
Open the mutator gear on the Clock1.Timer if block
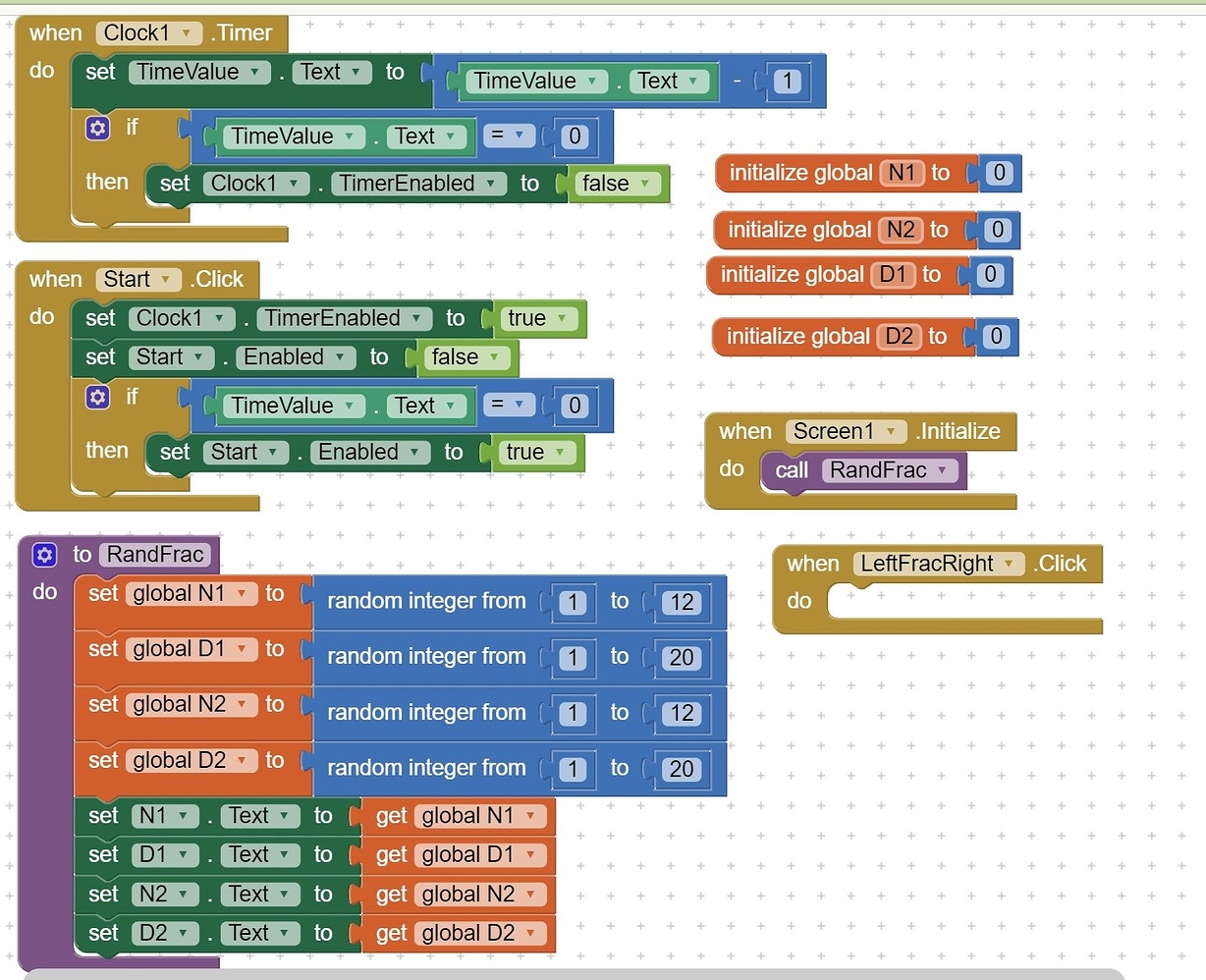96,128
